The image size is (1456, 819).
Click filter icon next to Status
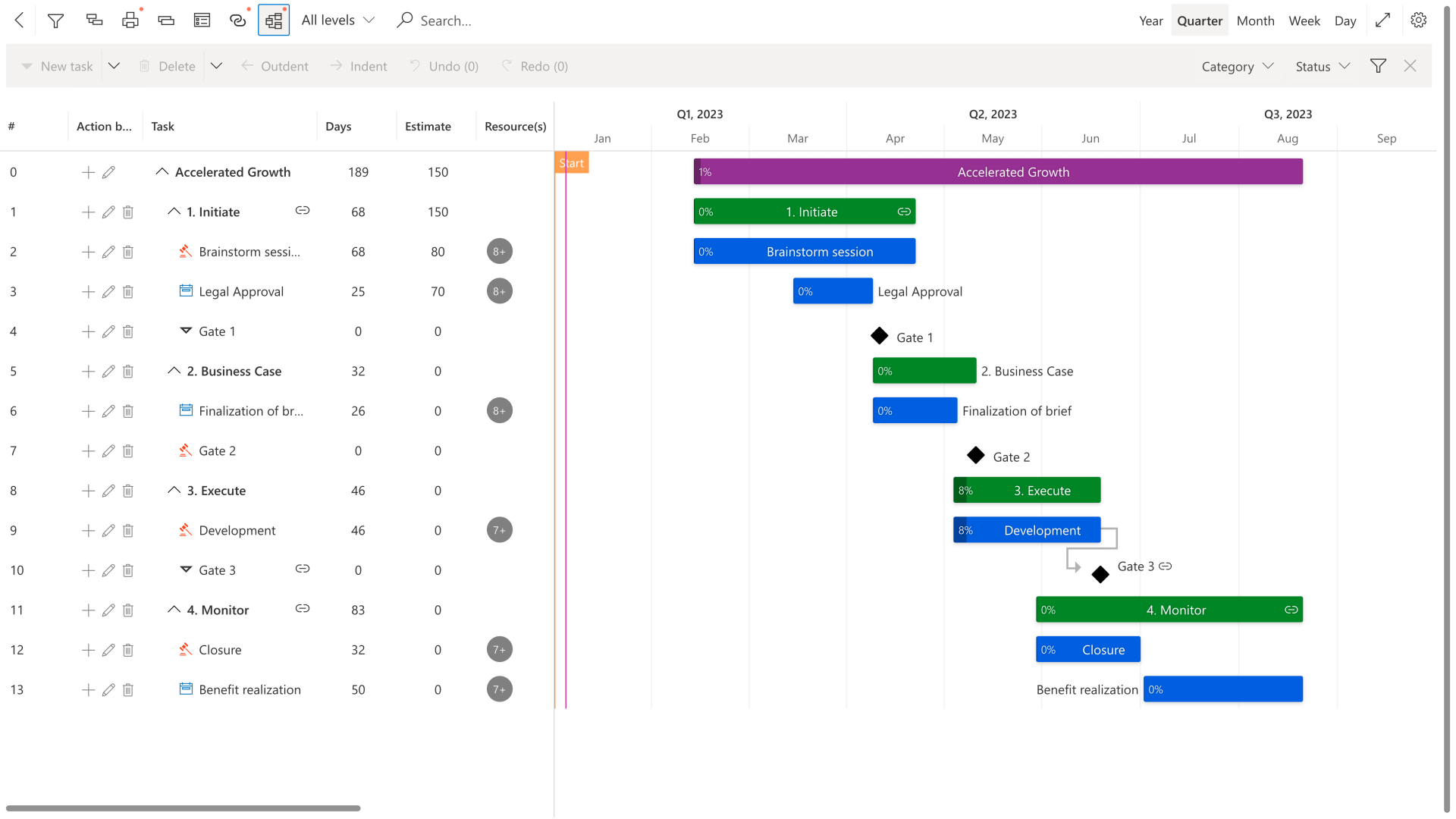[1379, 66]
